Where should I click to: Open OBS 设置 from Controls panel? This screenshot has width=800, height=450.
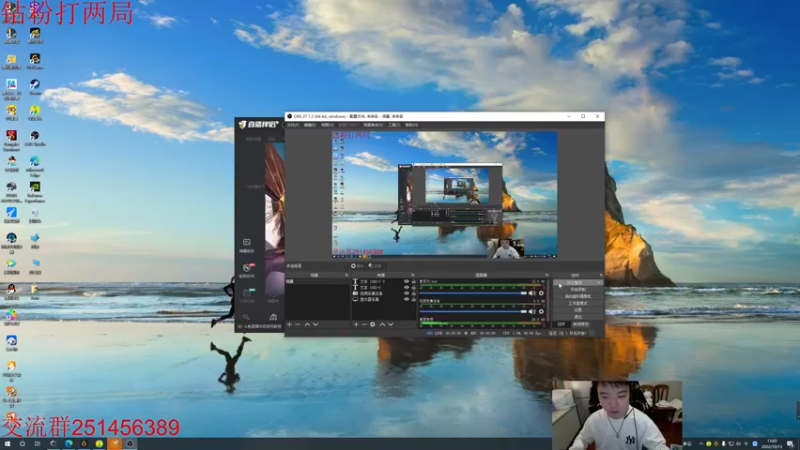coord(578,310)
